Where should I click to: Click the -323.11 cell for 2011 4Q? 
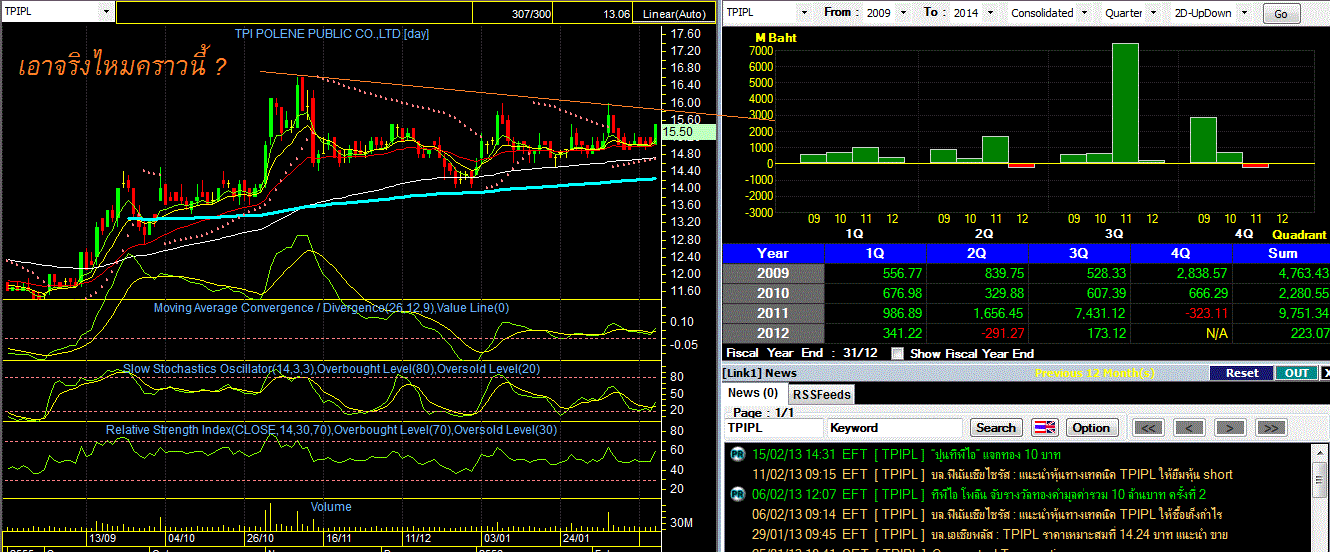coord(1181,313)
